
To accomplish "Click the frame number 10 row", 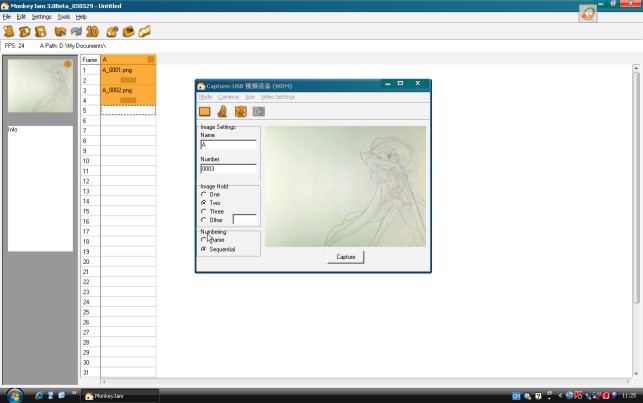I will coord(90,161).
